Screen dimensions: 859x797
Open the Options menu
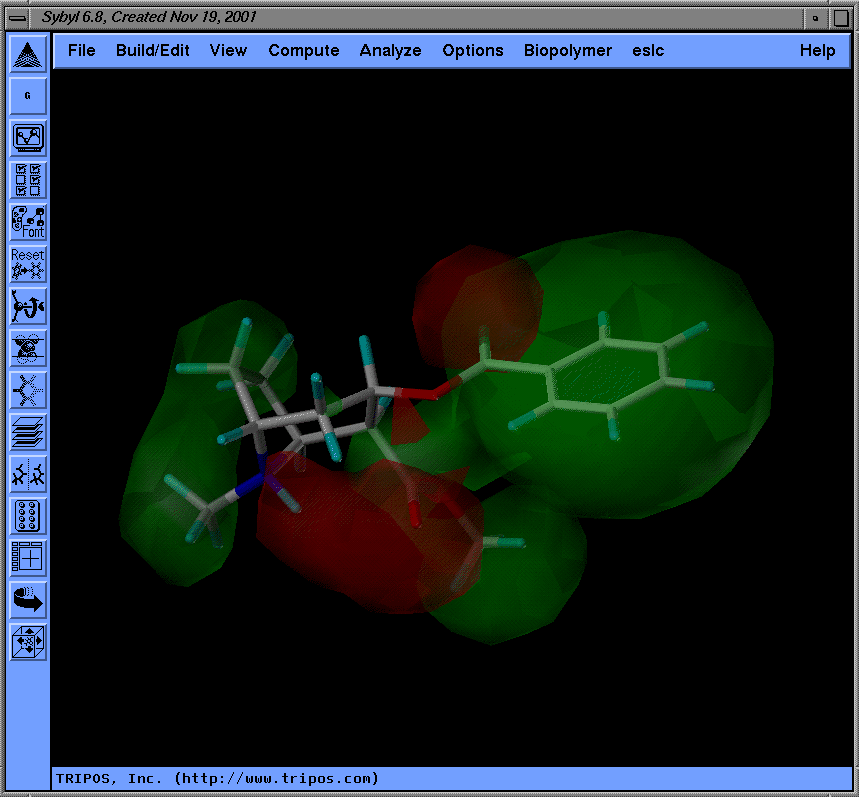(x=473, y=50)
